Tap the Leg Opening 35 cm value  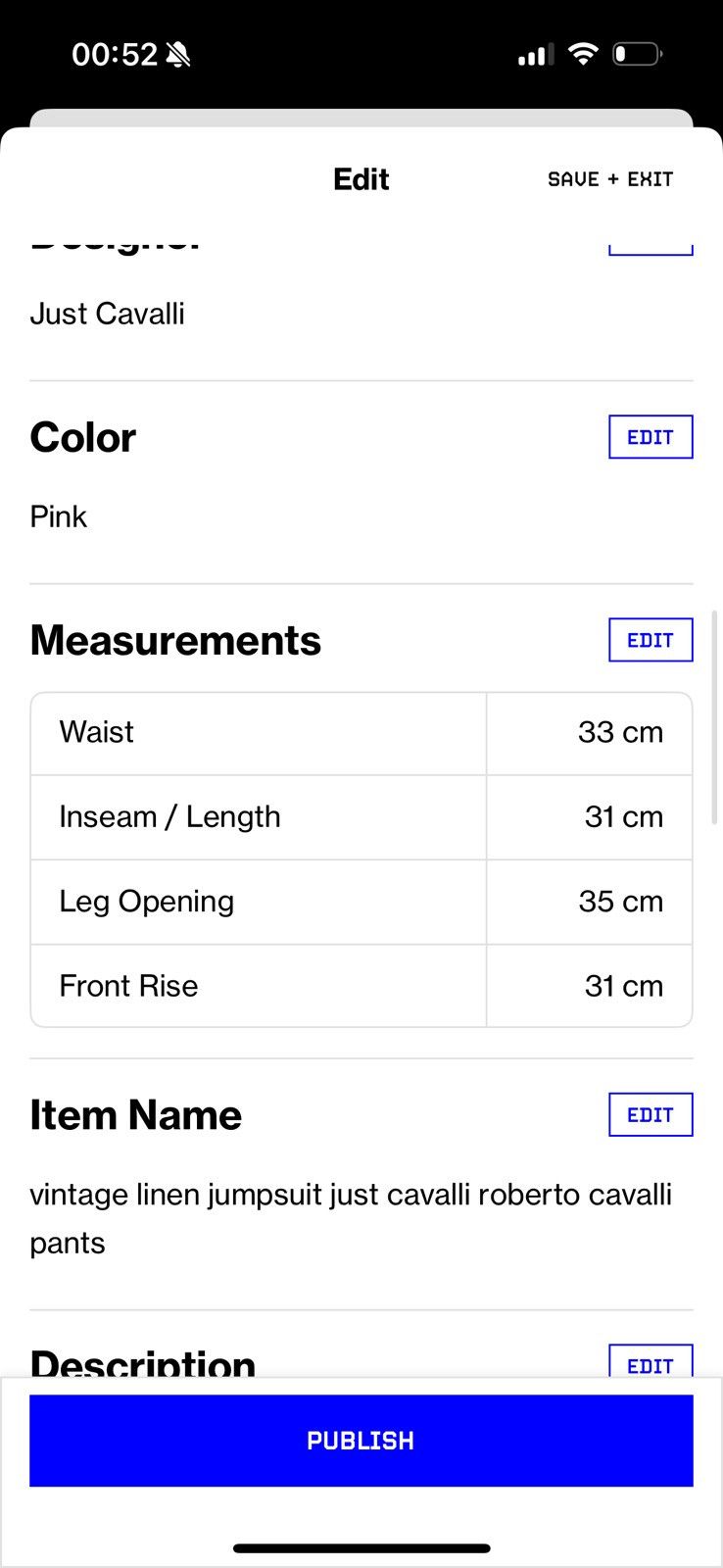tap(621, 902)
